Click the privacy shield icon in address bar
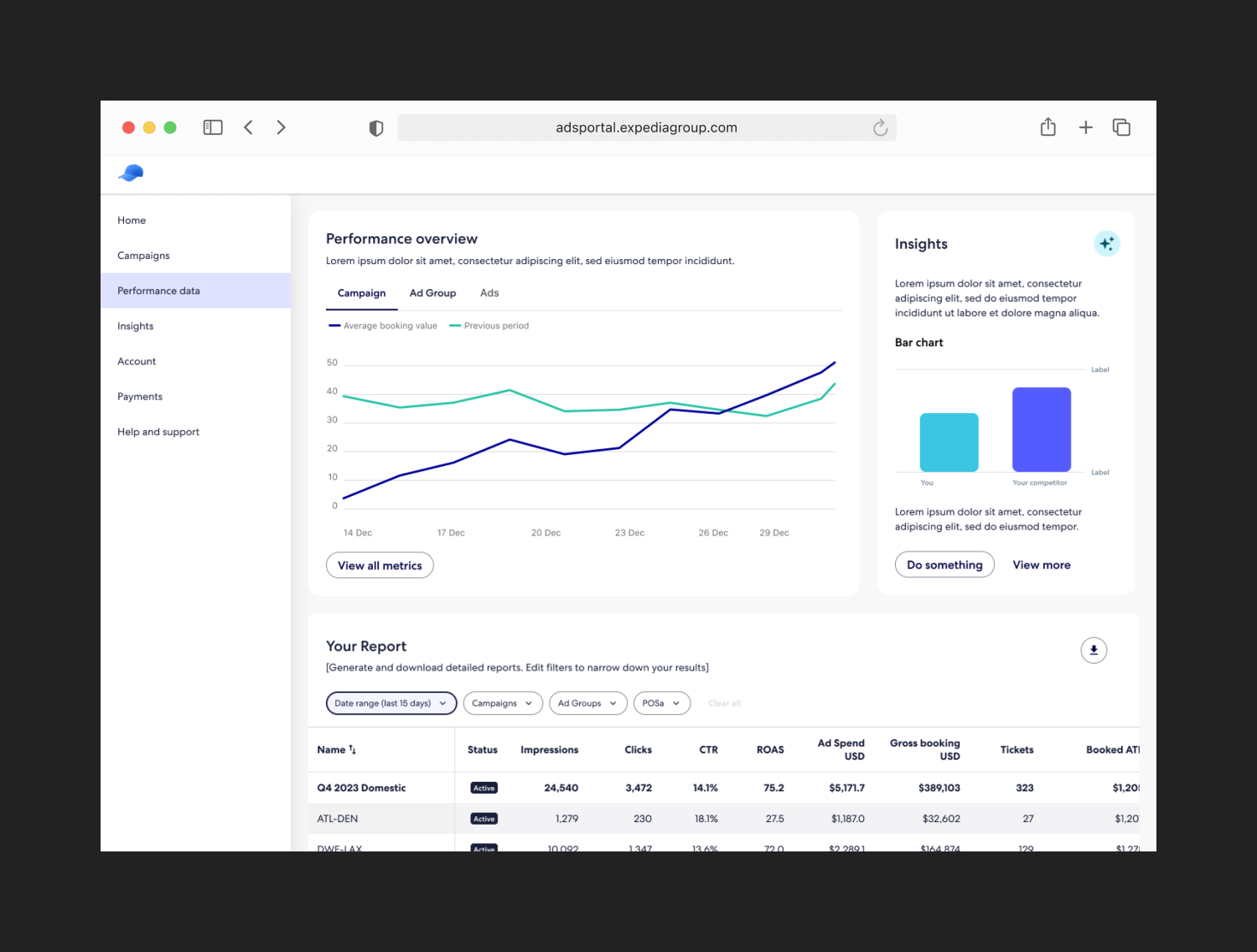The height and width of the screenshot is (952, 1257). click(376, 127)
